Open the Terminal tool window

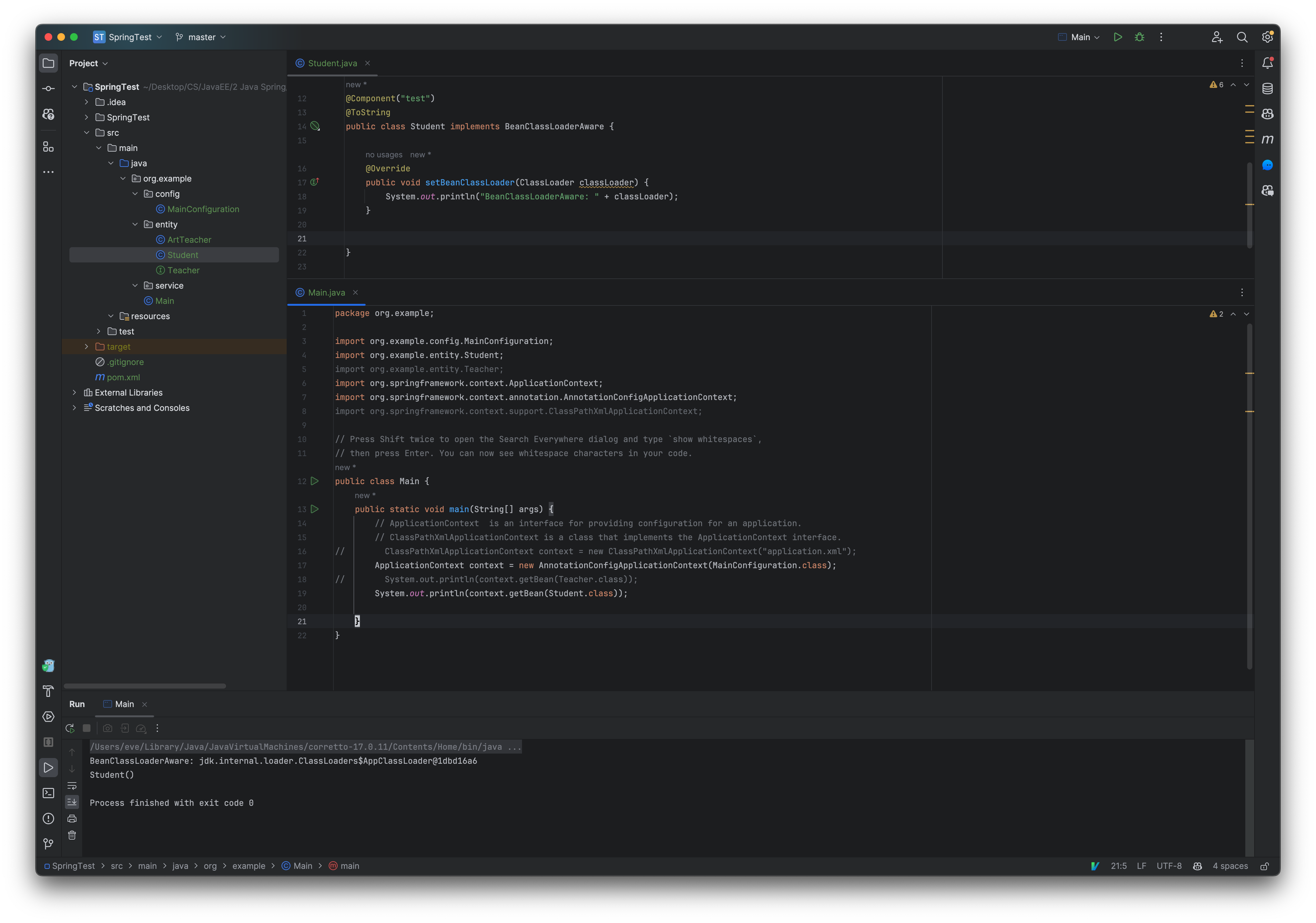pyautogui.click(x=48, y=793)
